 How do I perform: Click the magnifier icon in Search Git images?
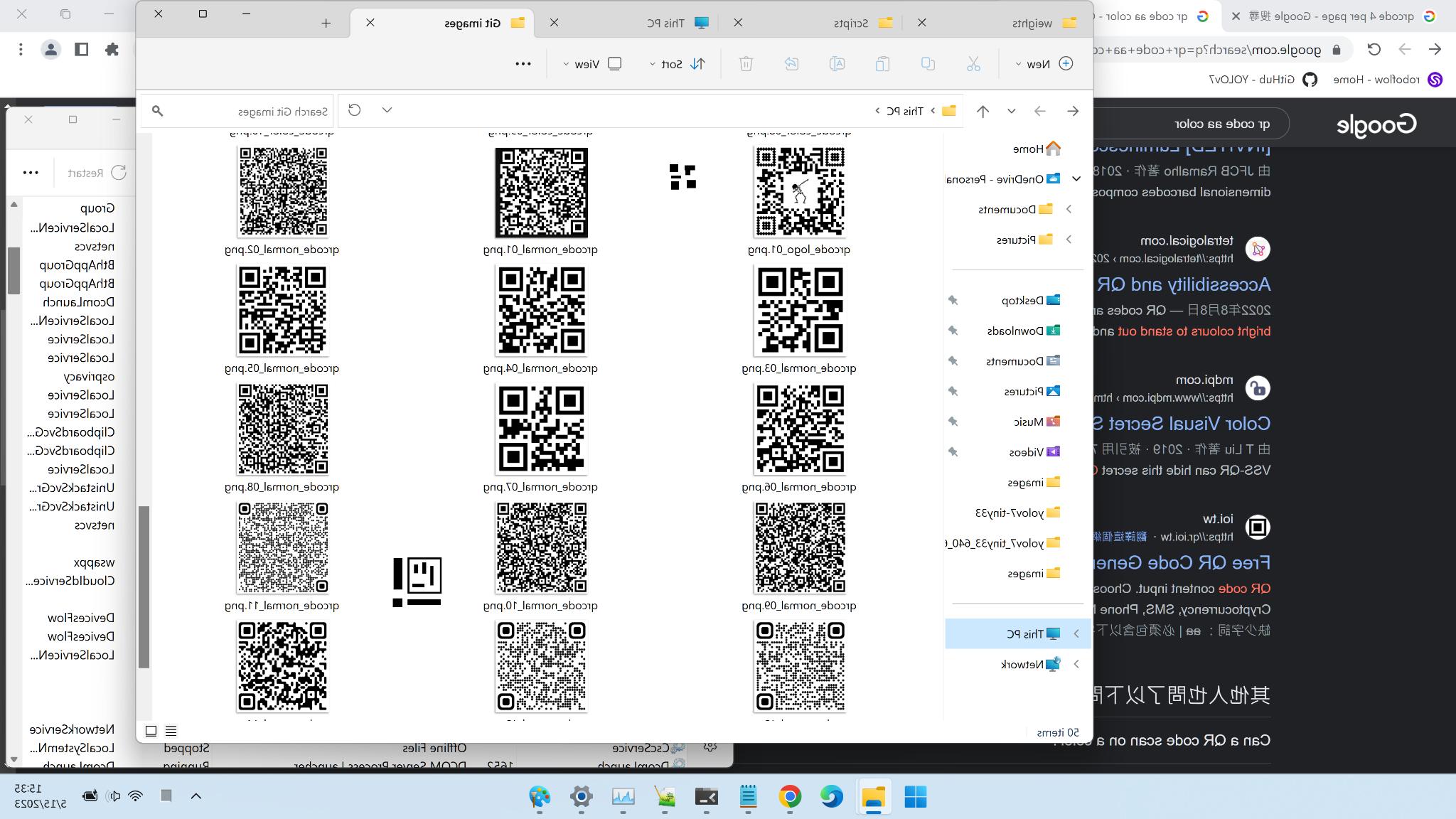click(x=158, y=111)
